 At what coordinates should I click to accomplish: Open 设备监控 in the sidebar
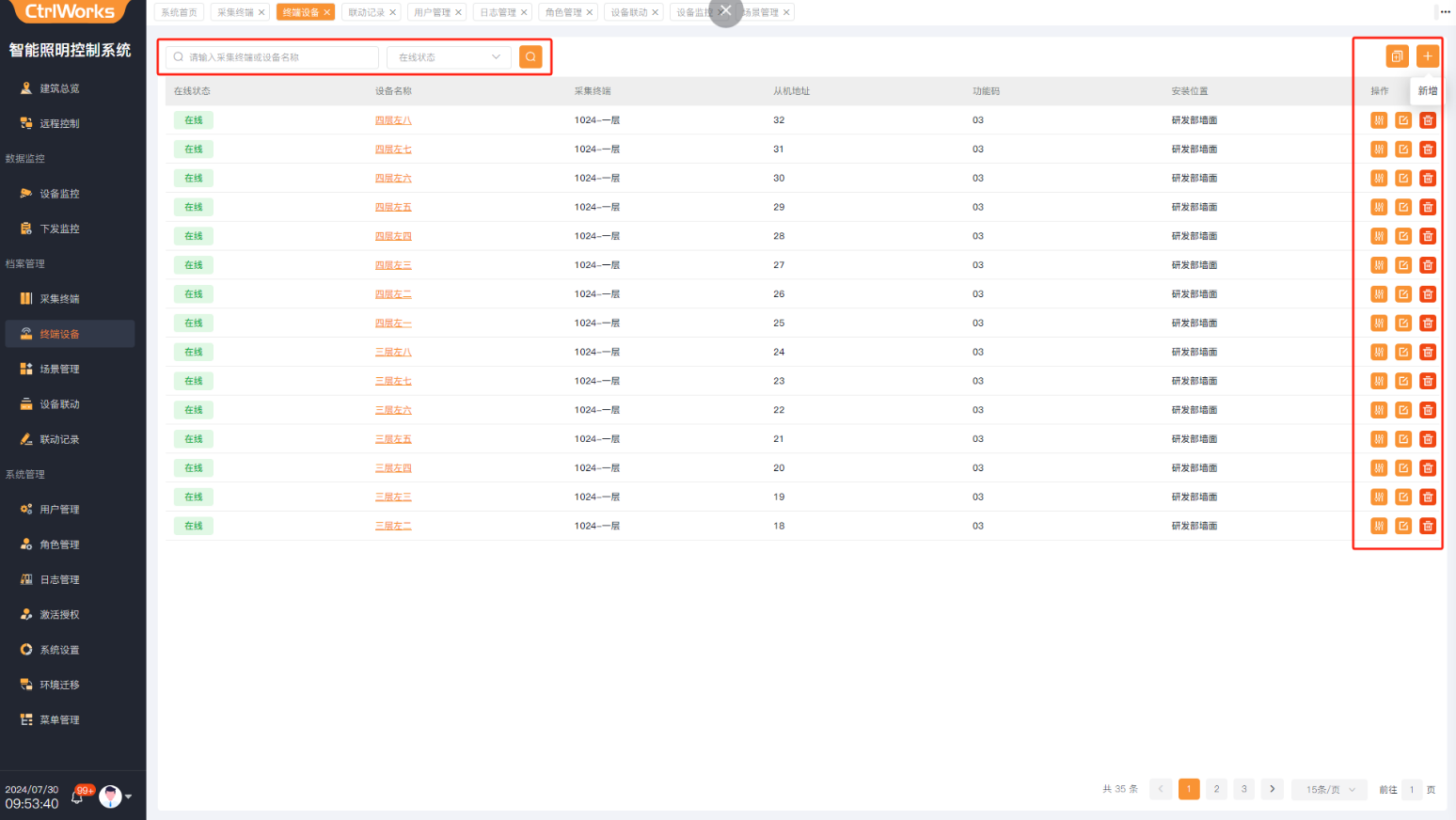[59, 194]
